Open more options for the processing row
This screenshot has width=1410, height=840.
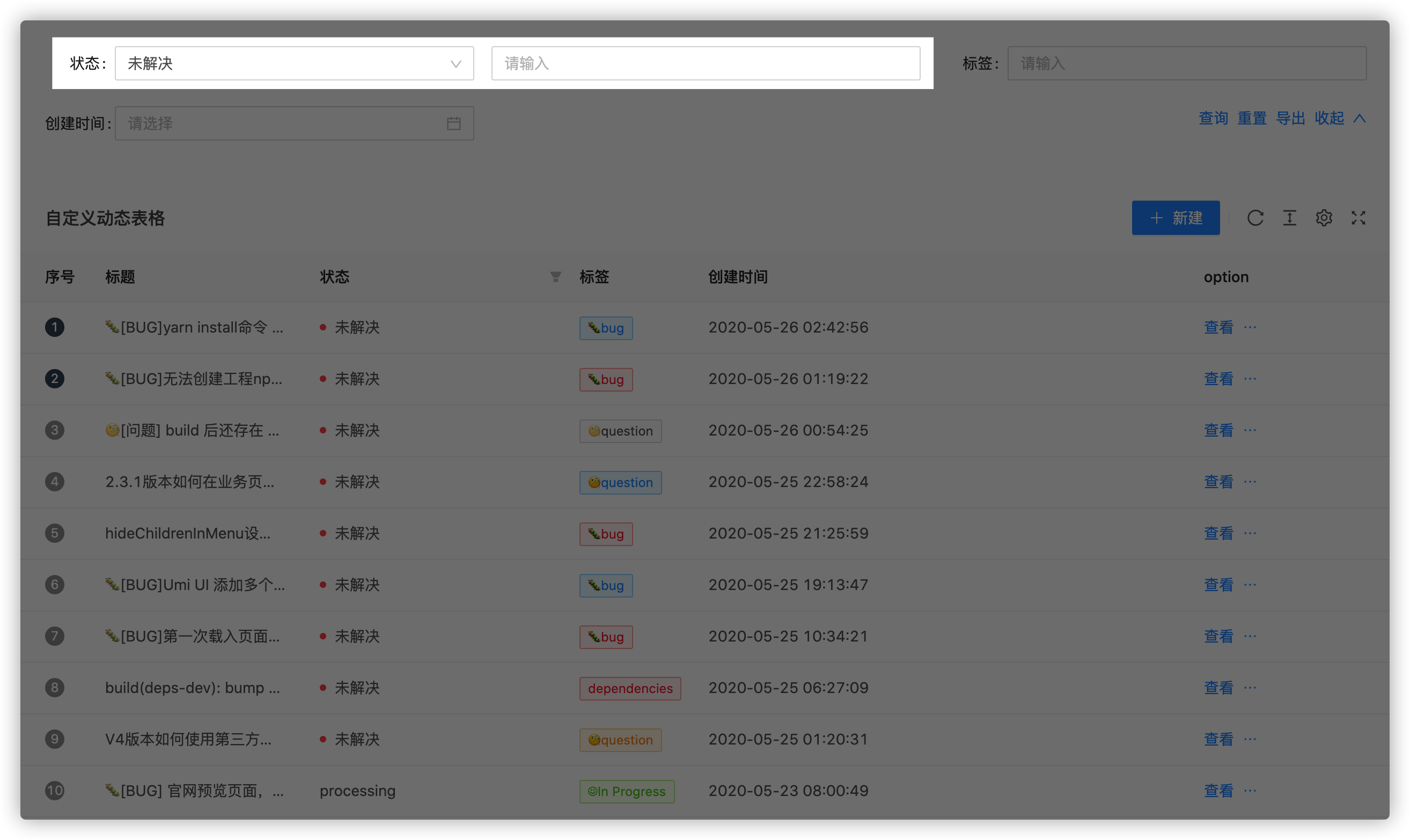(x=1250, y=791)
